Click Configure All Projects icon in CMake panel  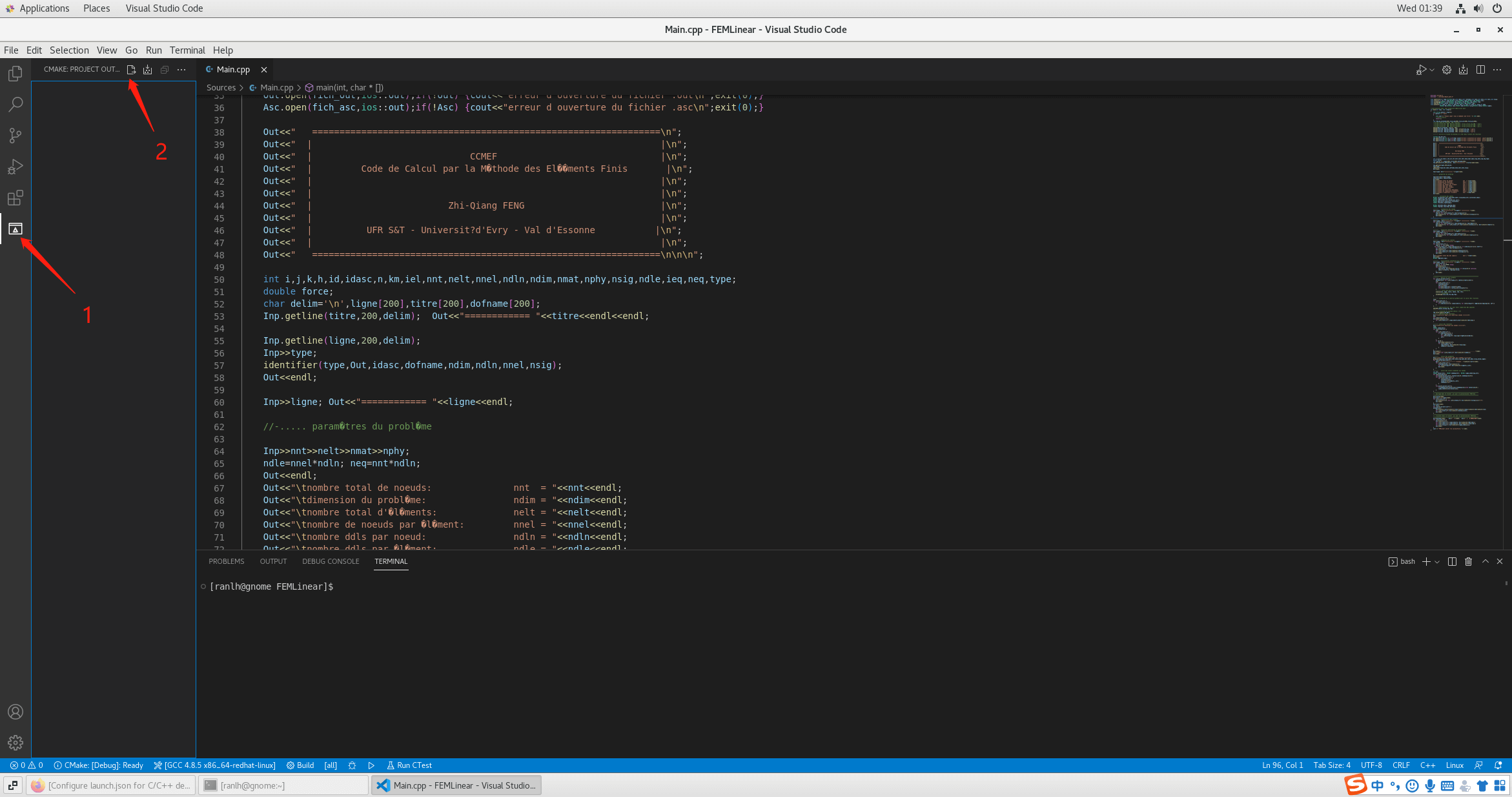click(x=131, y=70)
